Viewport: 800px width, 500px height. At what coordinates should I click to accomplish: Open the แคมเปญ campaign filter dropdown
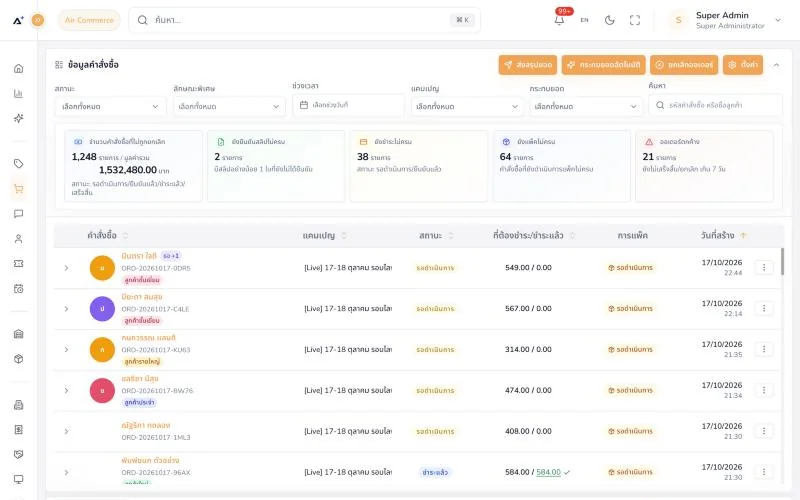(x=467, y=106)
